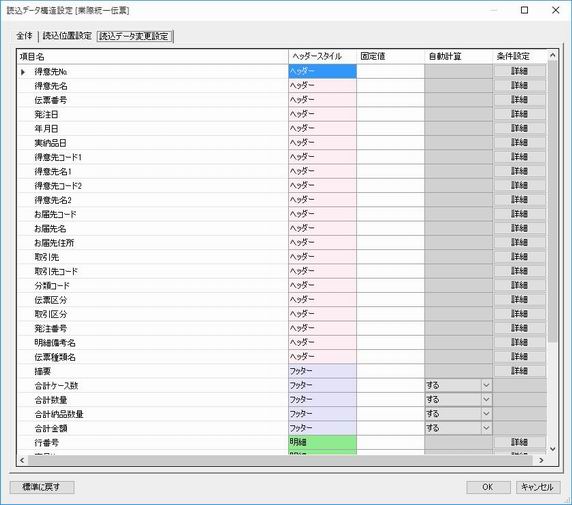Click the 固定値 column header

(x=390, y=57)
